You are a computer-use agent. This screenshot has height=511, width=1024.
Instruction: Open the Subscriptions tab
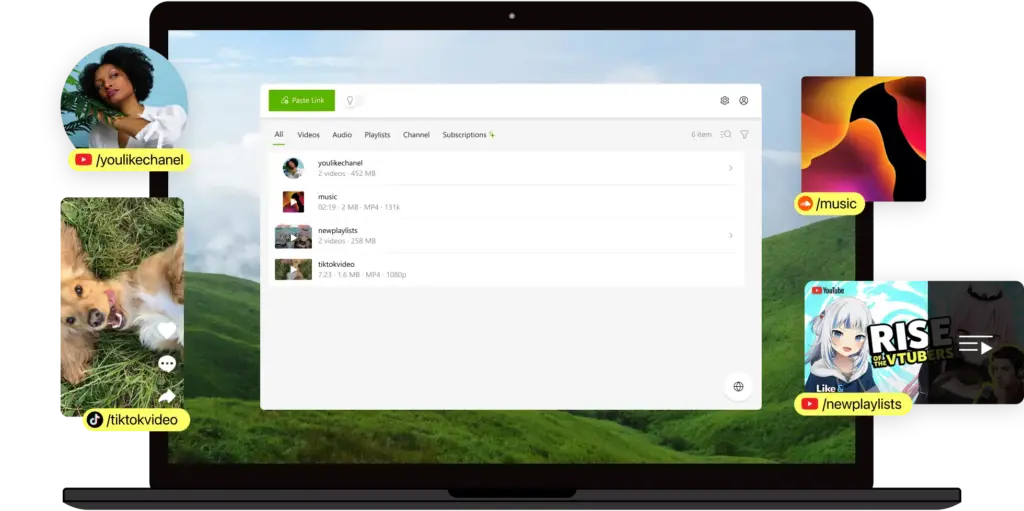tap(468, 135)
